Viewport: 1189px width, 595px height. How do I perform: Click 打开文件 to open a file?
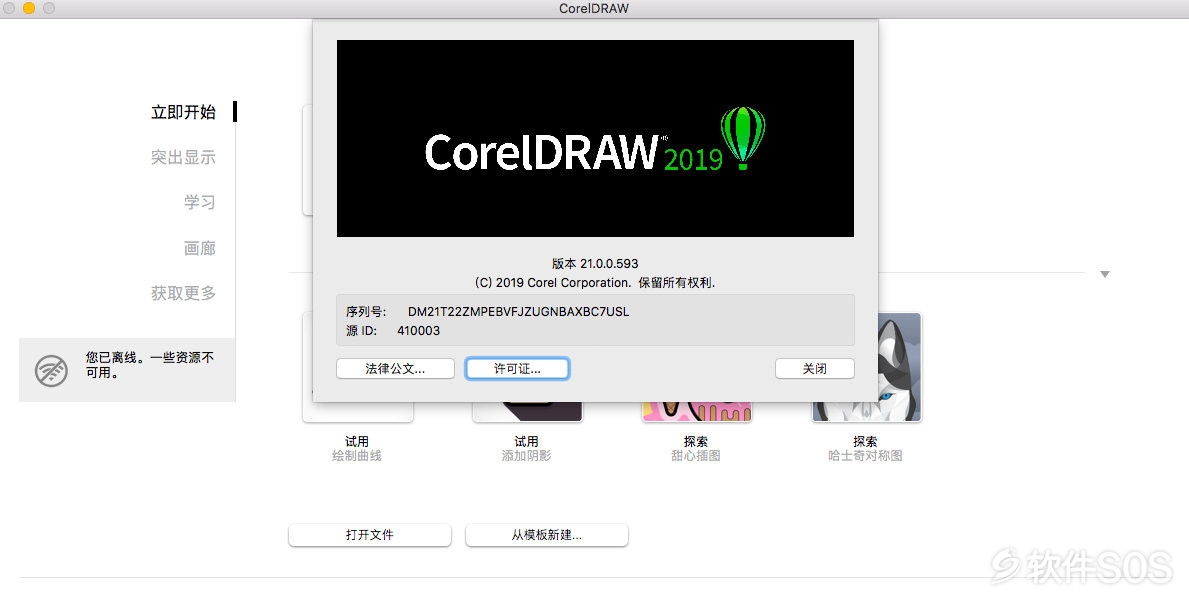[370, 535]
